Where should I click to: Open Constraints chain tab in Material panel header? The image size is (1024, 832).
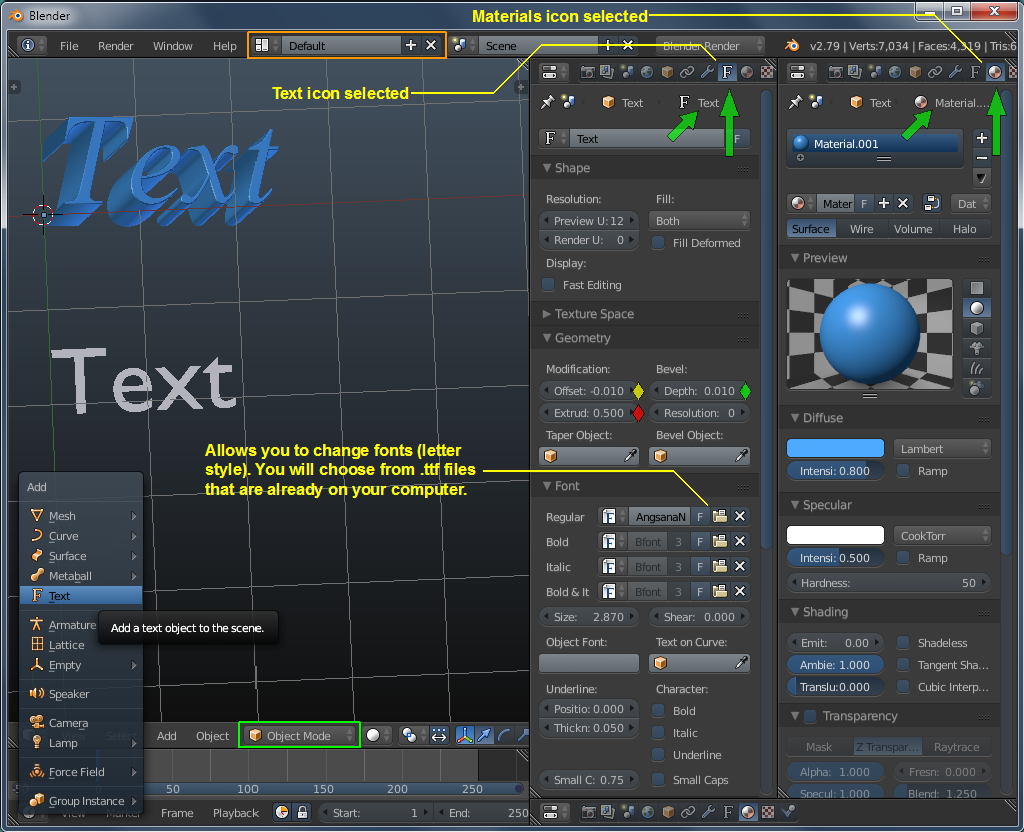(935, 72)
